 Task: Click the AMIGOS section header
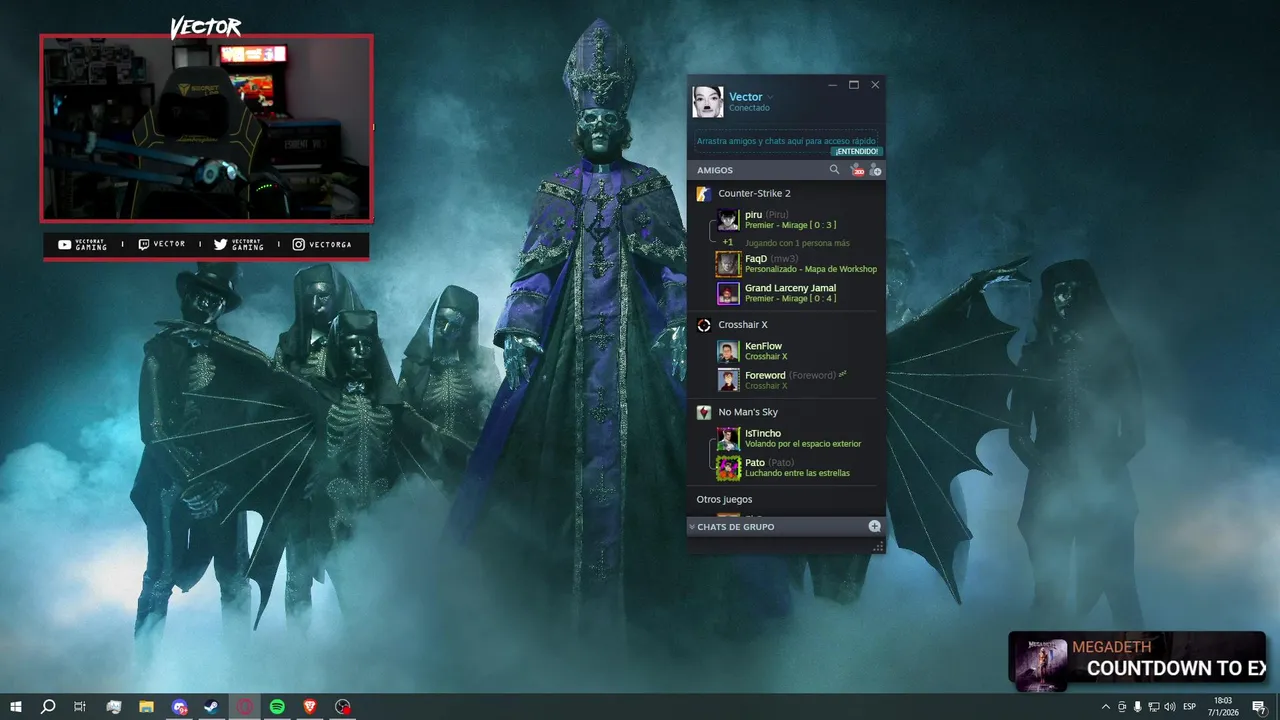coord(715,171)
